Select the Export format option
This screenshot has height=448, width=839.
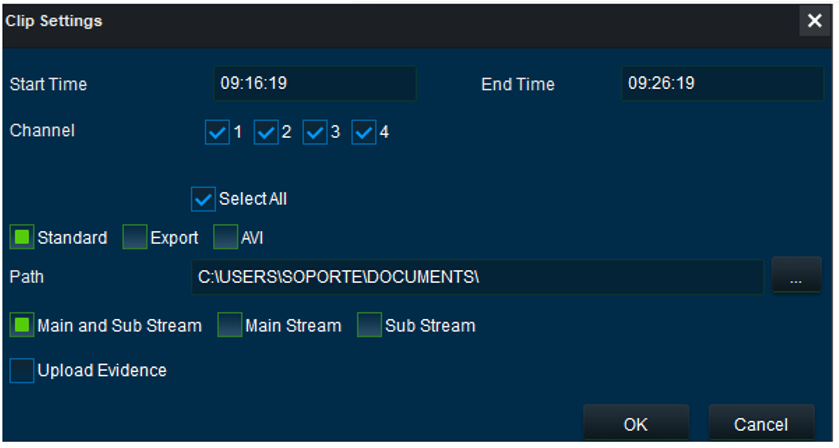[135, 238]
